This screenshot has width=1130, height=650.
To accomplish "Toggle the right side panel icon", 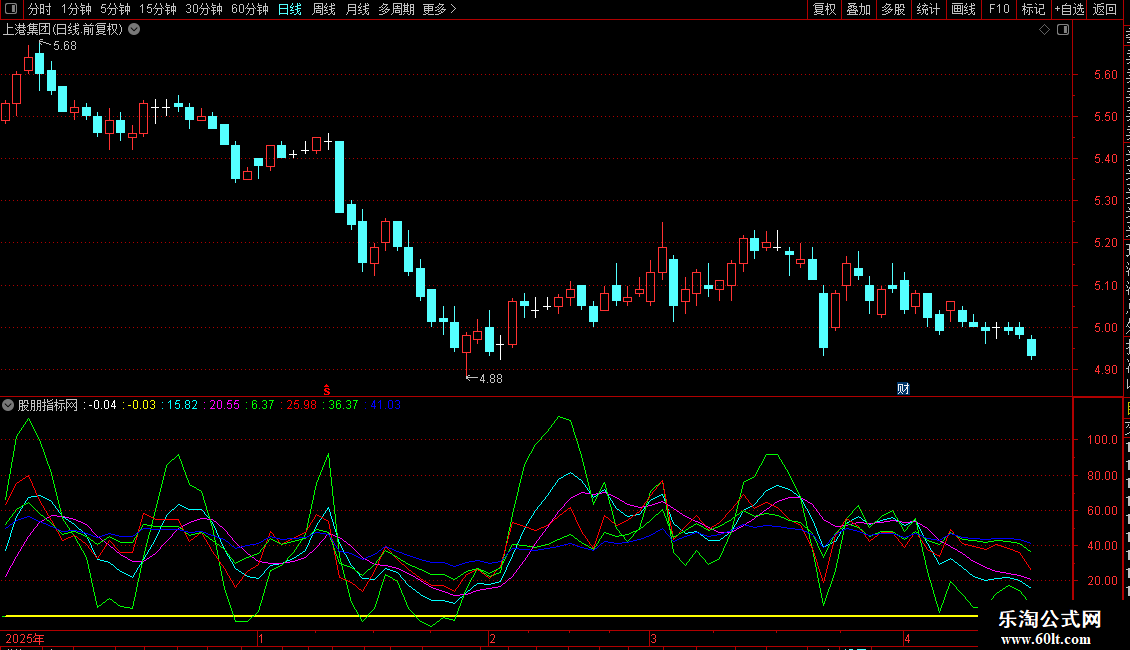I will coord(1063,30).
